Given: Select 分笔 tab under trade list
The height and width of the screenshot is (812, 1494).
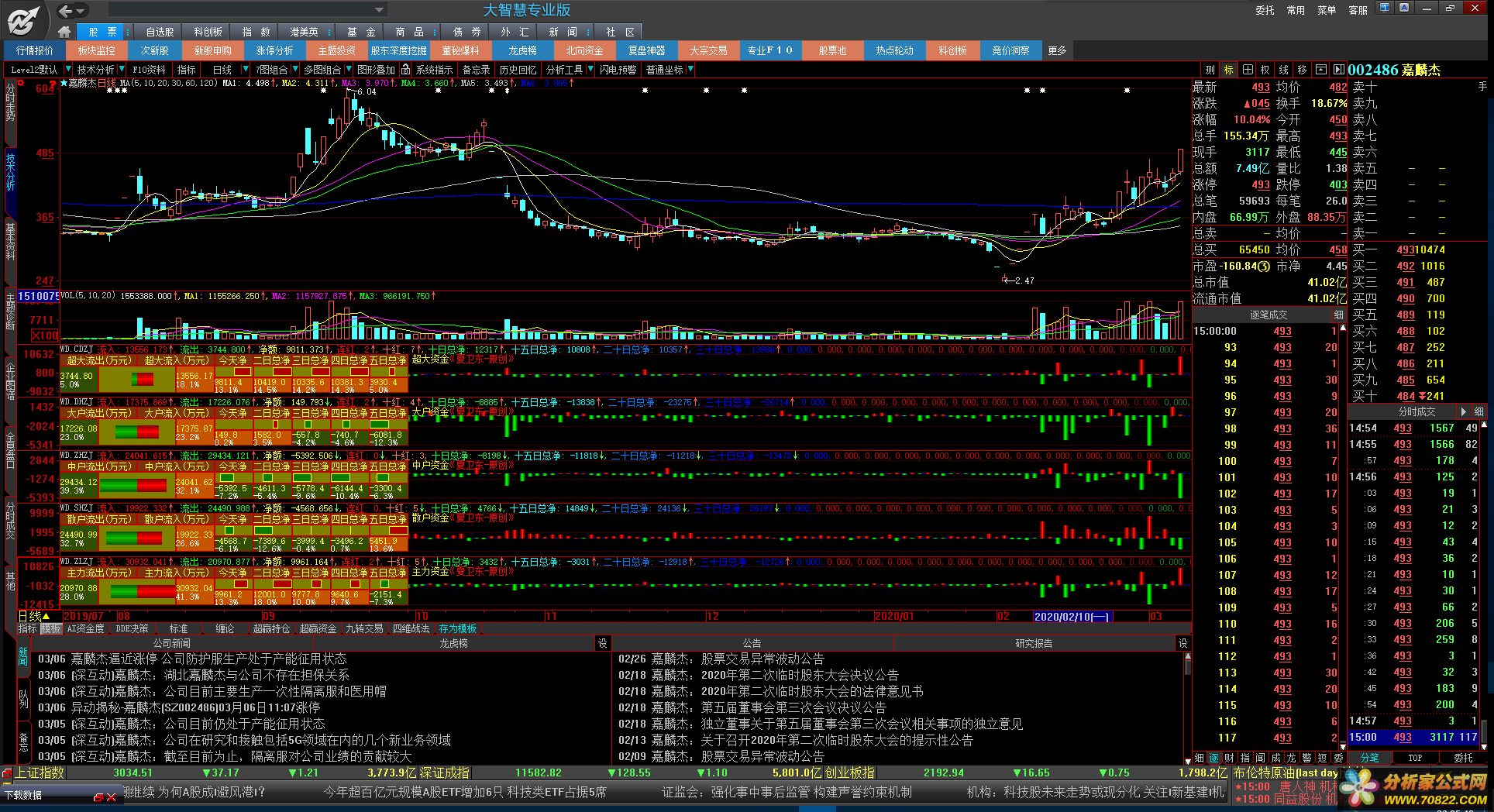Looking at the screenshot, I should coord(1369,758).
